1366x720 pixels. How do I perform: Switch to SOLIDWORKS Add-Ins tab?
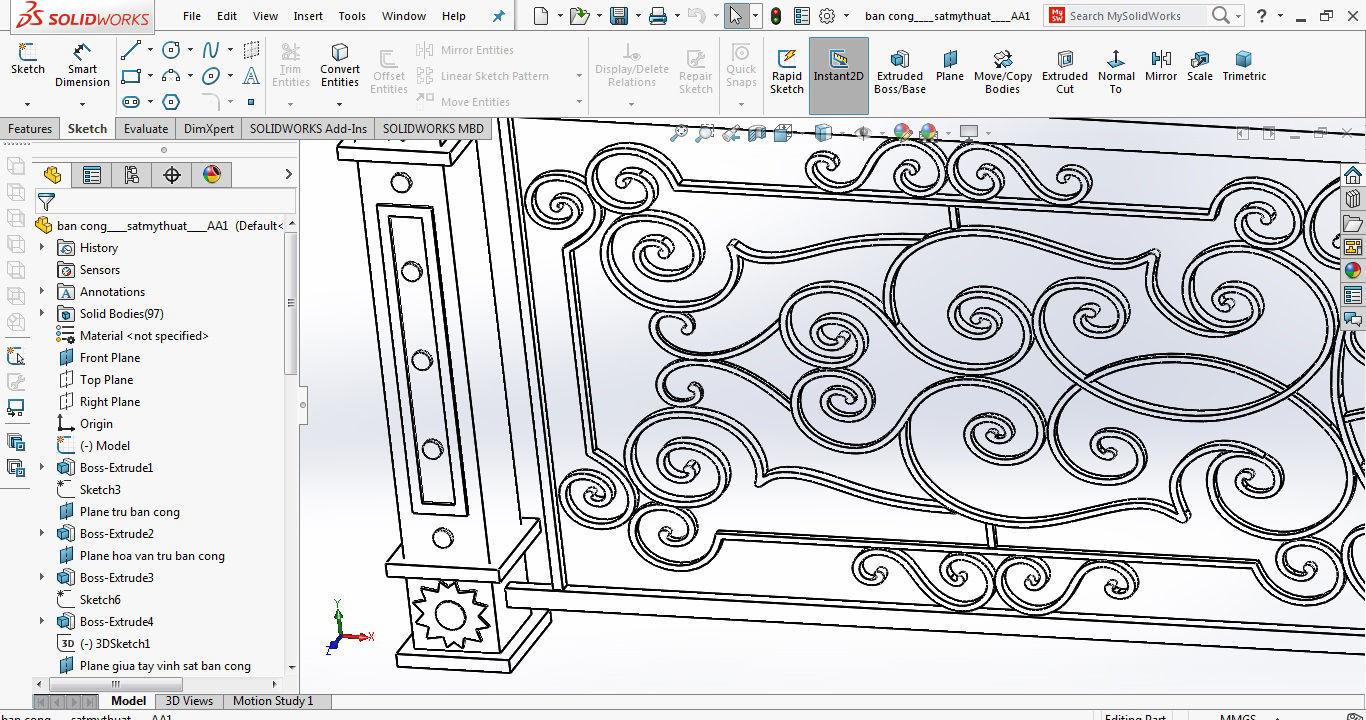pos(308,129)
